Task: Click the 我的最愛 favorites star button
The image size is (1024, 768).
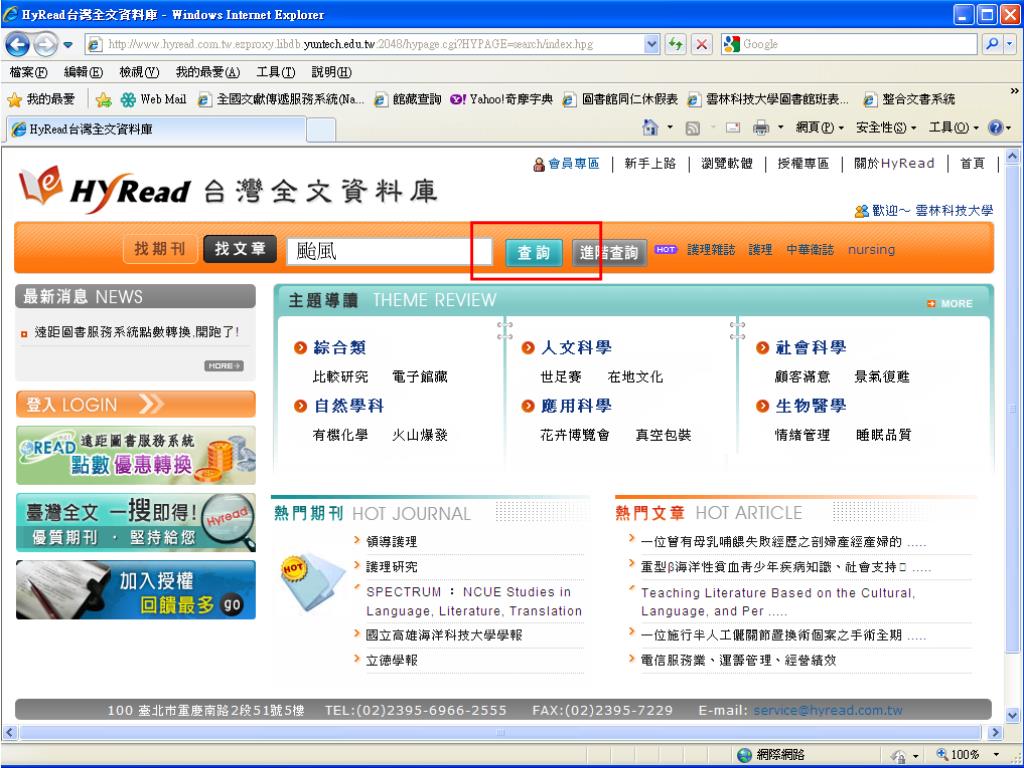Action: click(41, 99)
